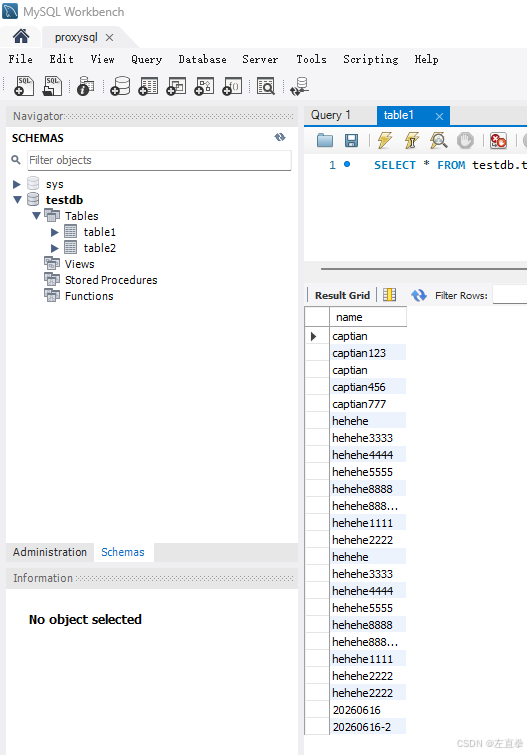Open an SQL script file toolbar icon
527x755 pixels.
pos(53,86)
